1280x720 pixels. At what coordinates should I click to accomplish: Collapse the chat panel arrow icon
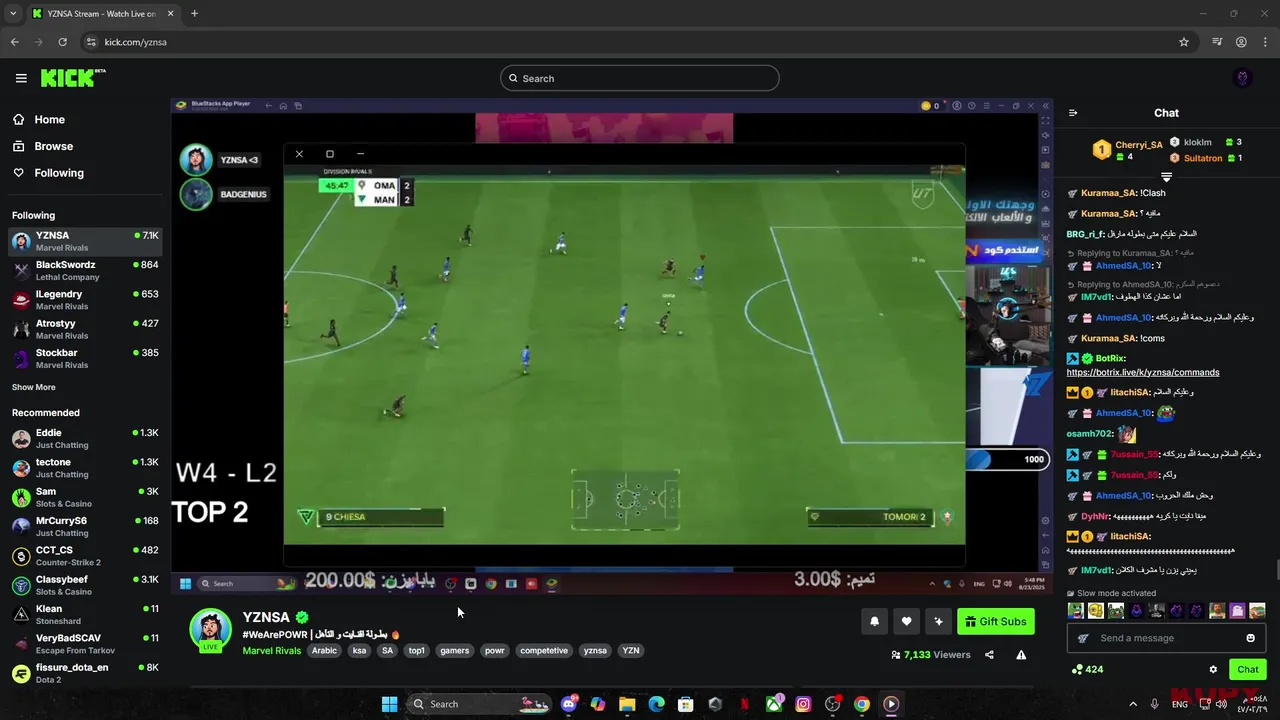coord(1073,113)
